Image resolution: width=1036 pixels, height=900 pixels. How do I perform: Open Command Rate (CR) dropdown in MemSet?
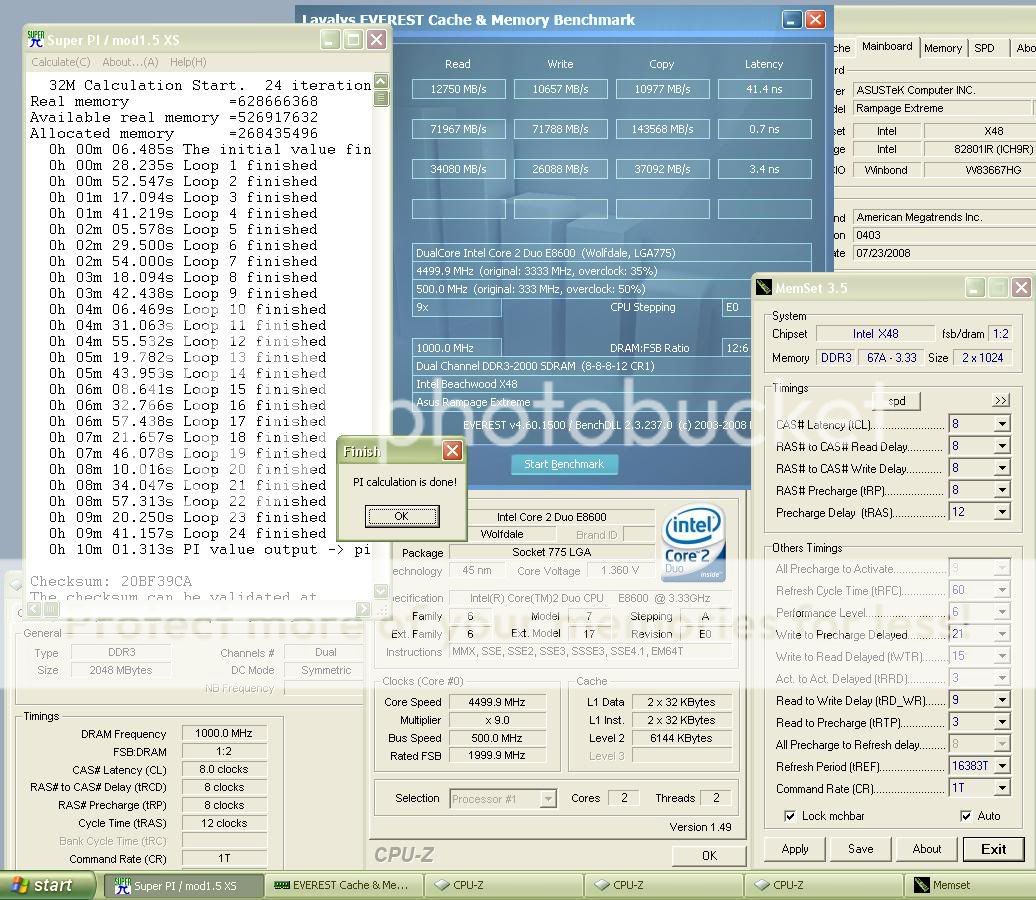[x=1002, y=788]
